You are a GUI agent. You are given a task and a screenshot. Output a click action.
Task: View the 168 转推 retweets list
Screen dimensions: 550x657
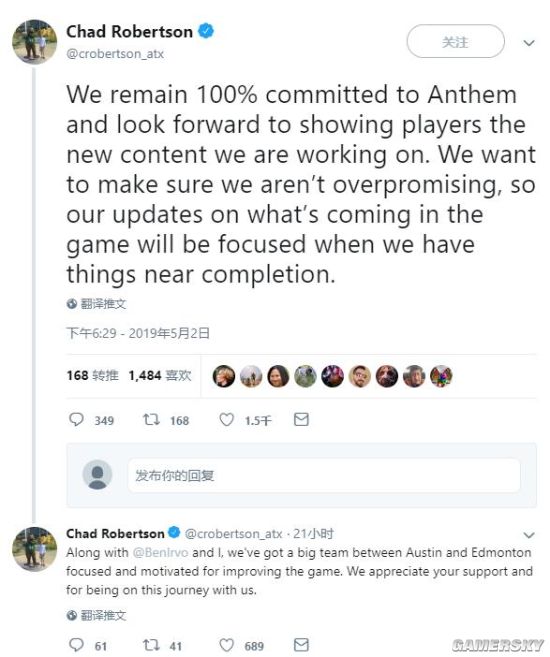click(x=93, y=375)
